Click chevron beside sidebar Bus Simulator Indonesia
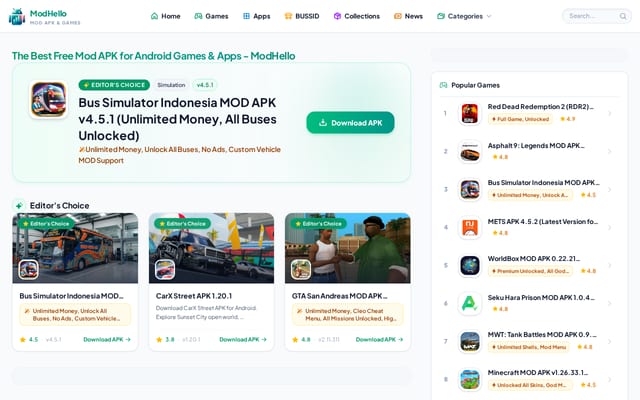 (x=609, y=189)
